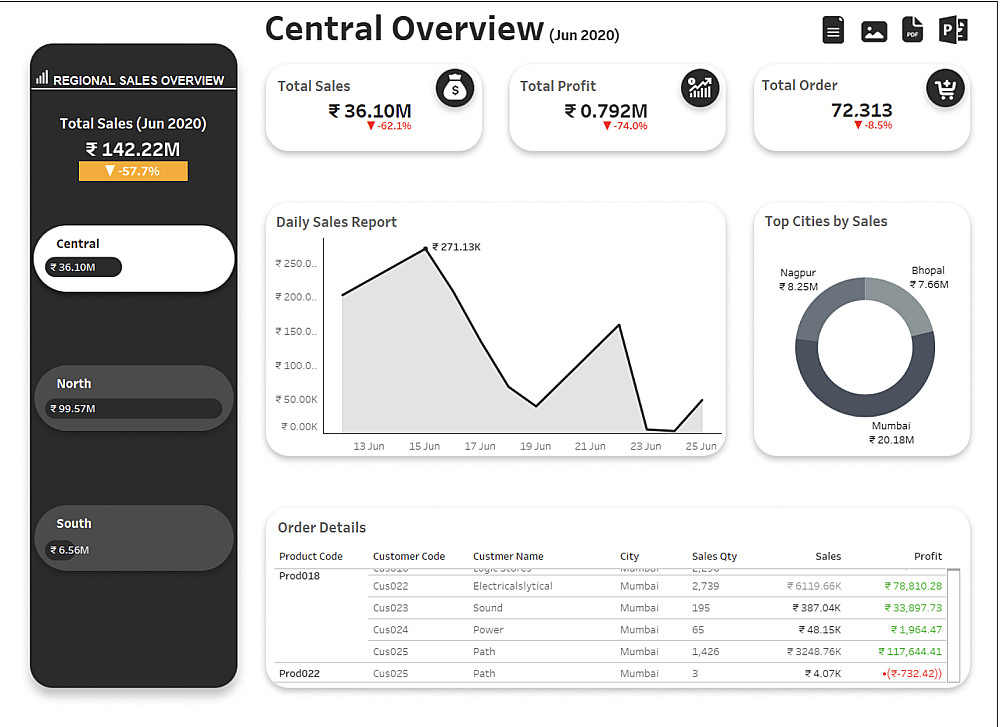Screen dimensions: 1000x727
Task: Click the ₹ 142.22M total sales figure
Action: tap(133, 149)
